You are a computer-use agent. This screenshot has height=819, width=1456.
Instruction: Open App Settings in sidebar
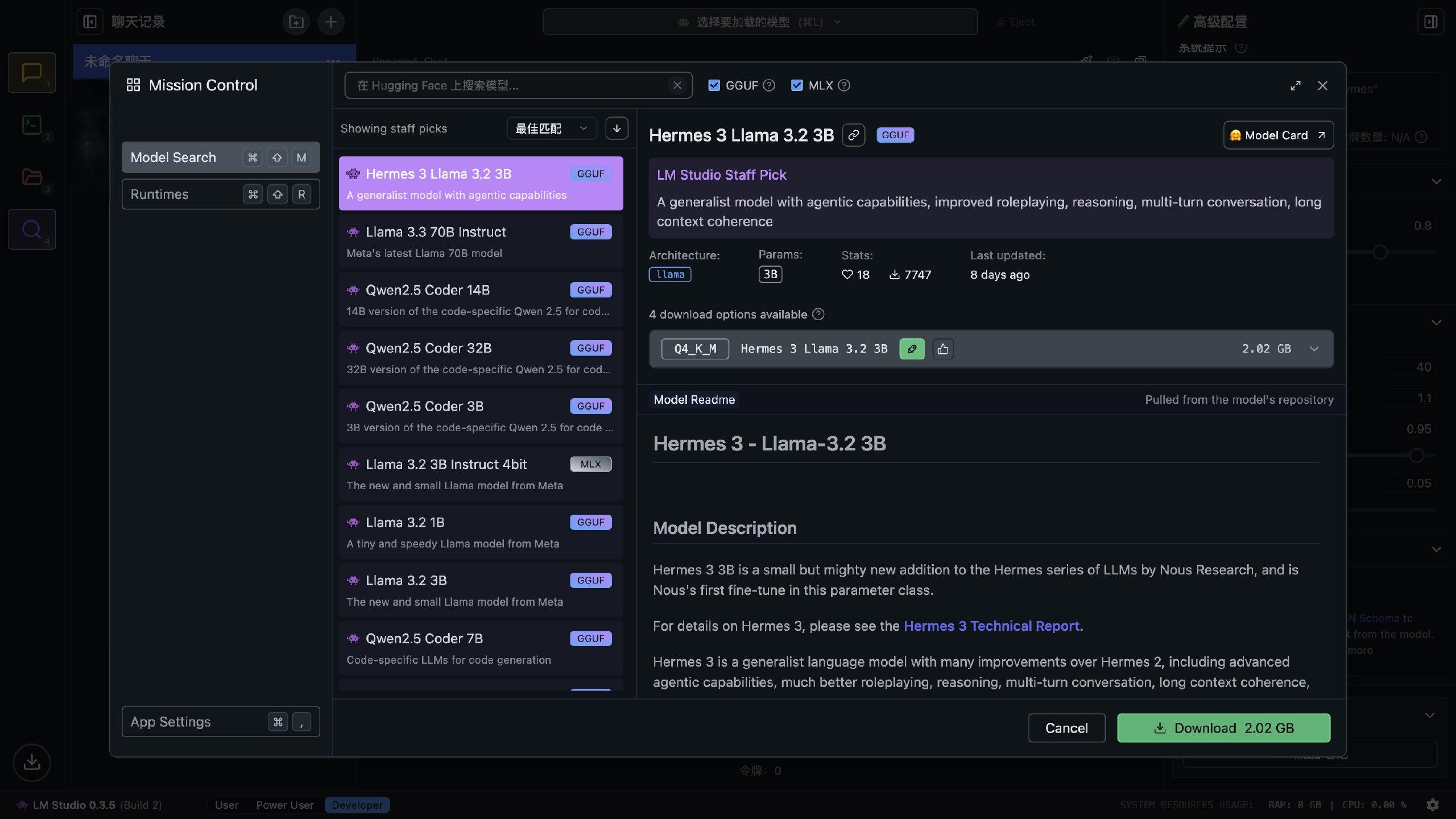click(221, 722)
